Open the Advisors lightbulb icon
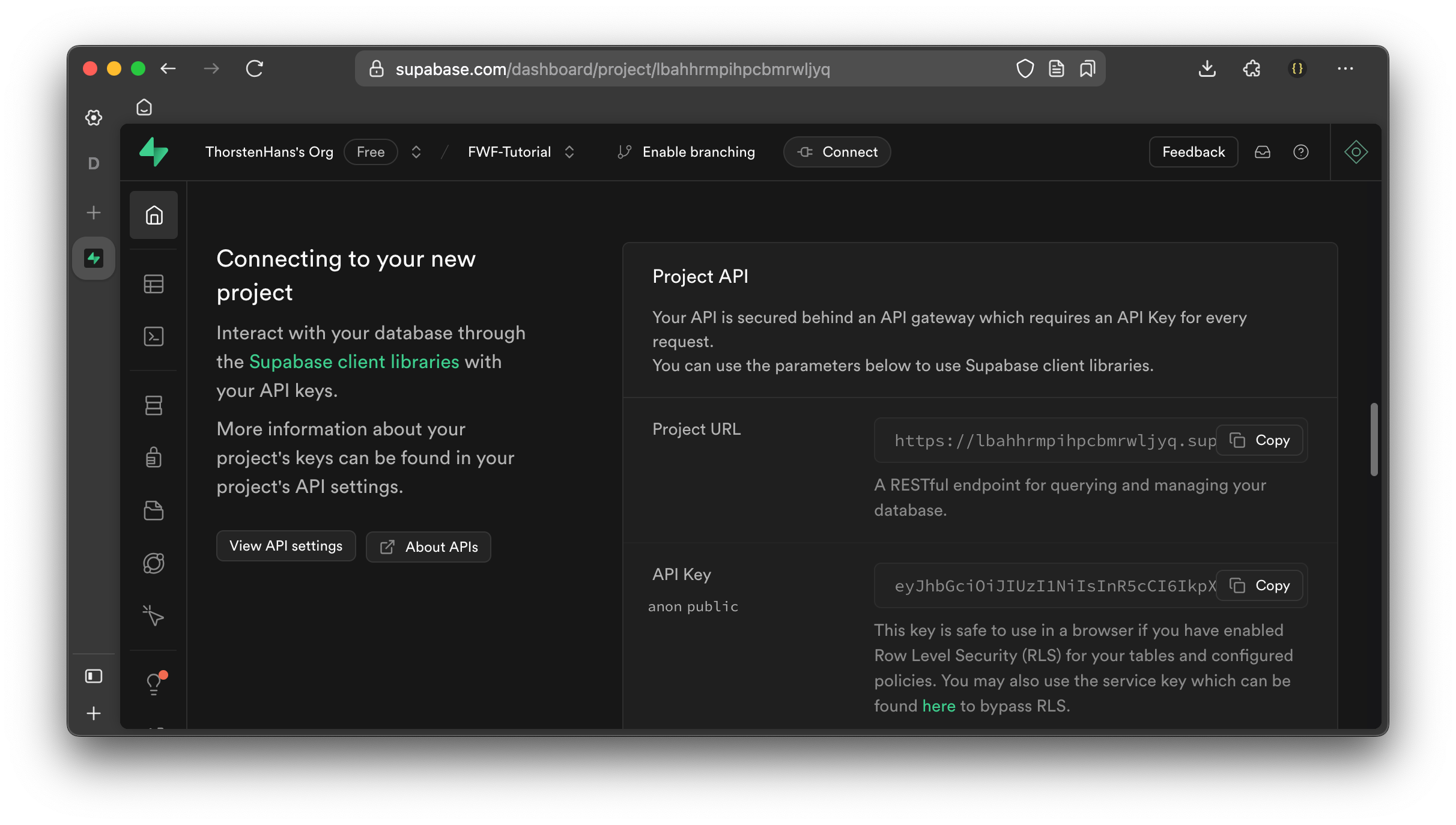The image size is (1456, 825). click(154, 683)
